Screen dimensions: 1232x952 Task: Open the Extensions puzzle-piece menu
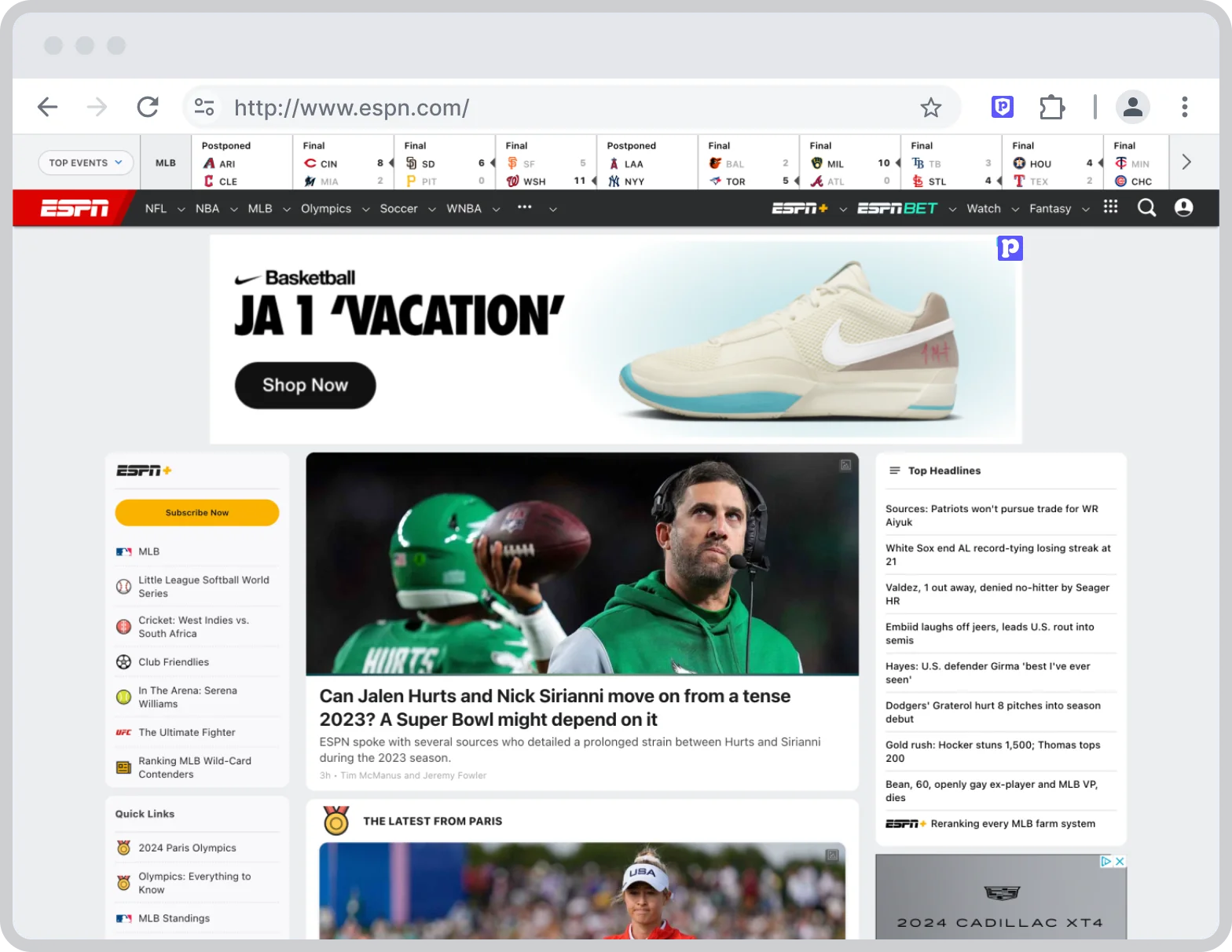tap(1051, 107)
